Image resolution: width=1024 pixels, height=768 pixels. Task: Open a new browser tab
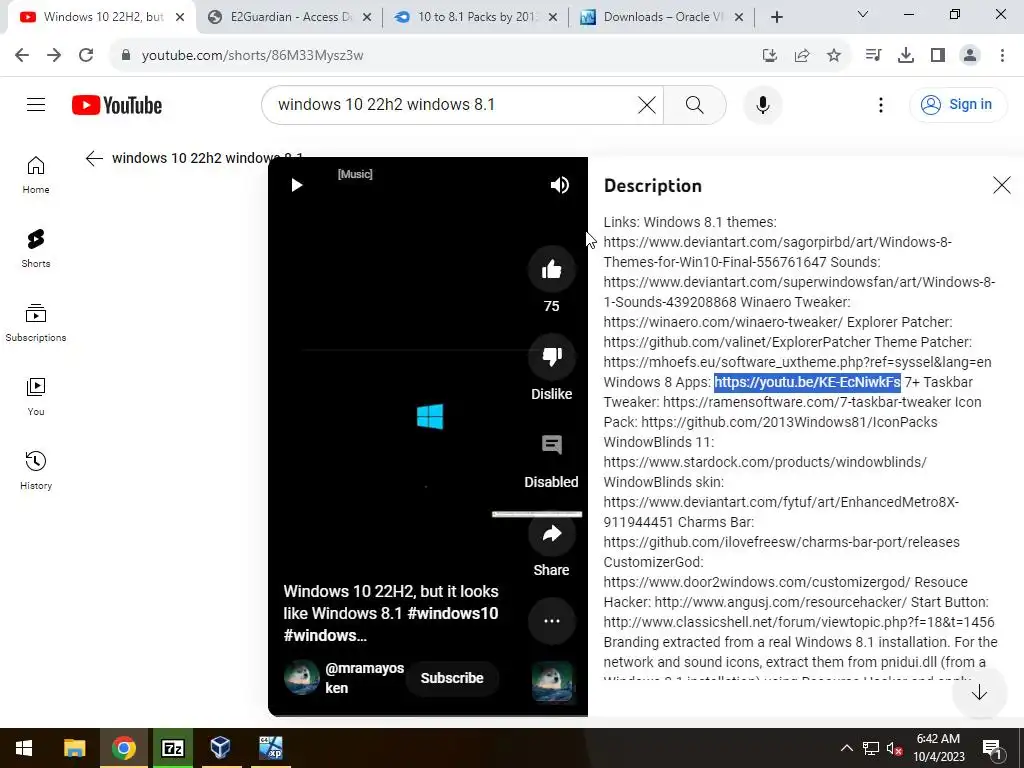click(x=776, y=17)
